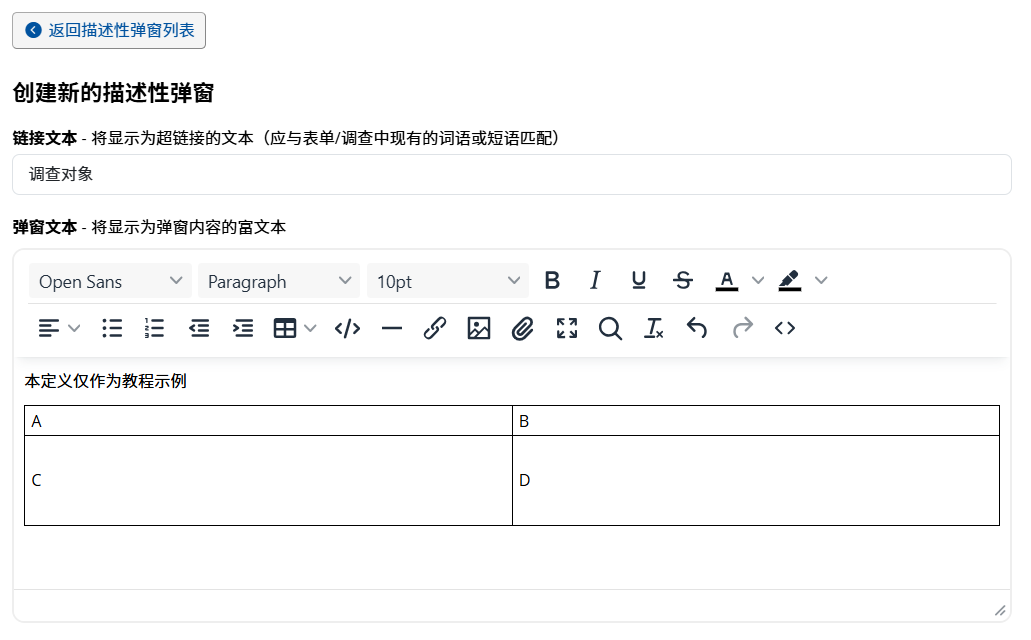
Task: Toggle underline formatting
Action: pos(638,281)
